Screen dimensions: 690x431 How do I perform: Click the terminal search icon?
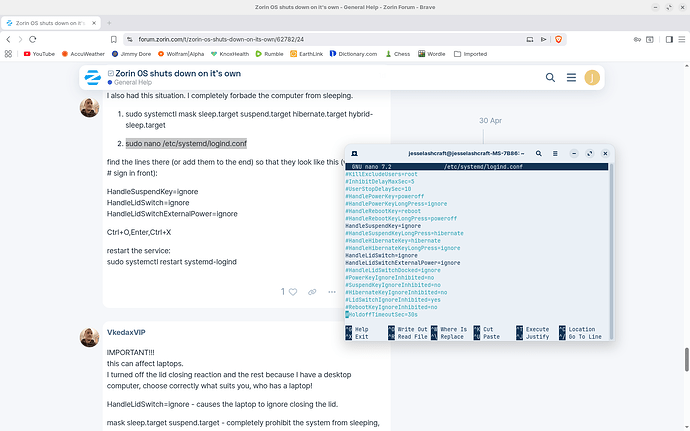tap(539, 153)
